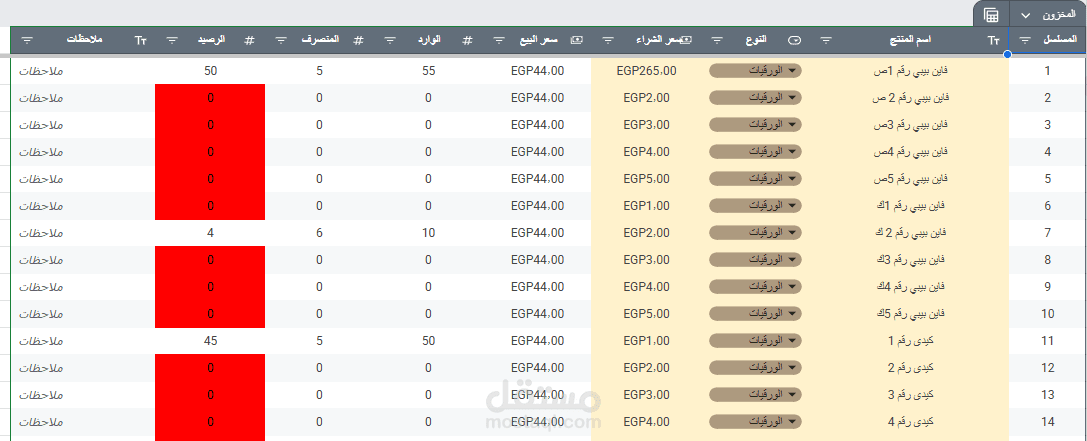
Task: Open the الورقيات dropdown chip in row 1
Action: [756, 71]
